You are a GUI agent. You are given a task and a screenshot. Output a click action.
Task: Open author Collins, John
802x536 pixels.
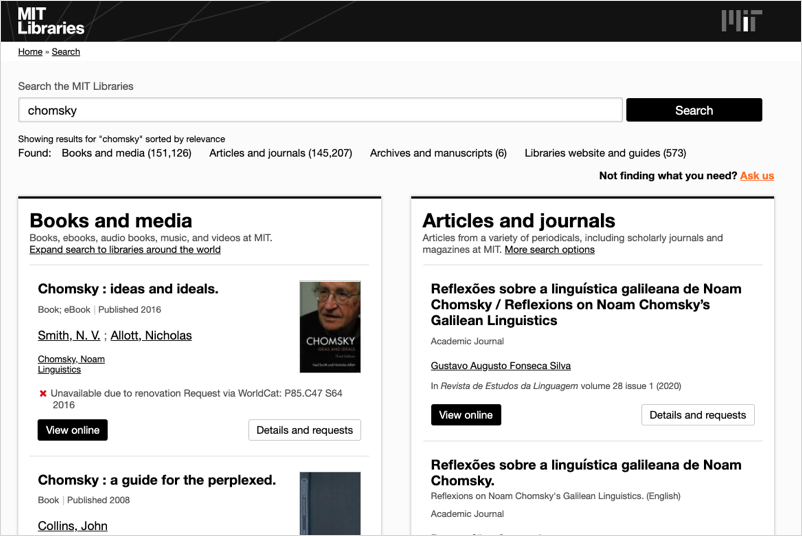[x=73, y=526]
